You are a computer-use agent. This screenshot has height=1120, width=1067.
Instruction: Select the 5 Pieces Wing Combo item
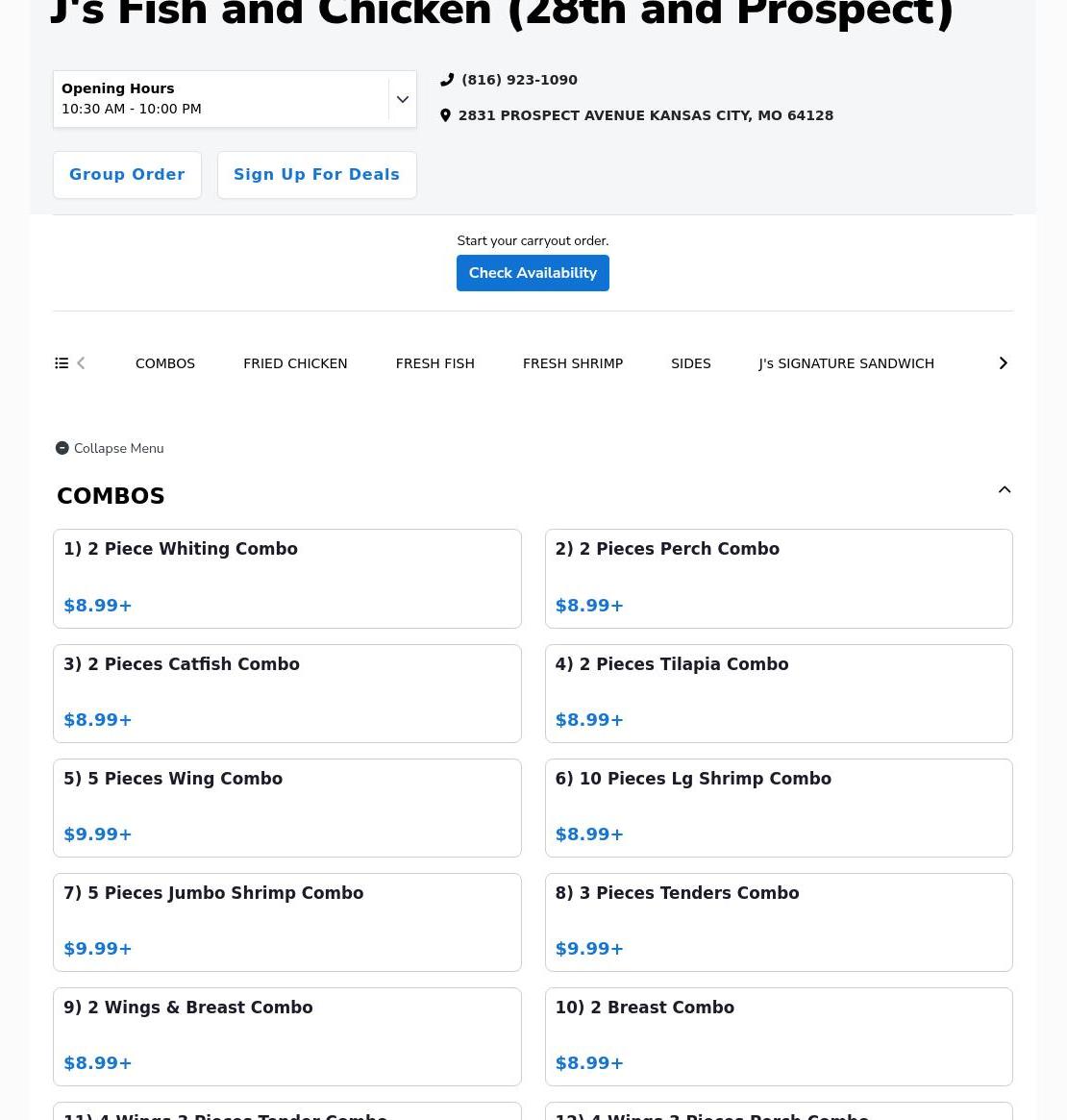click(x=287, y=808)
